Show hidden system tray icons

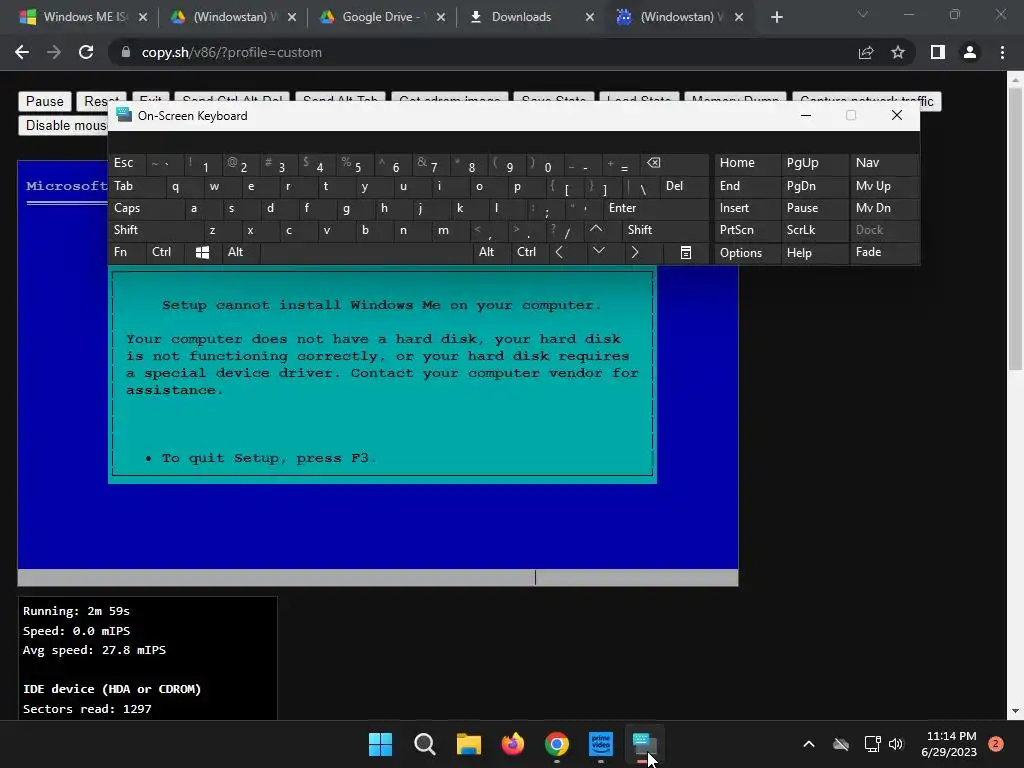pos(808,744)
